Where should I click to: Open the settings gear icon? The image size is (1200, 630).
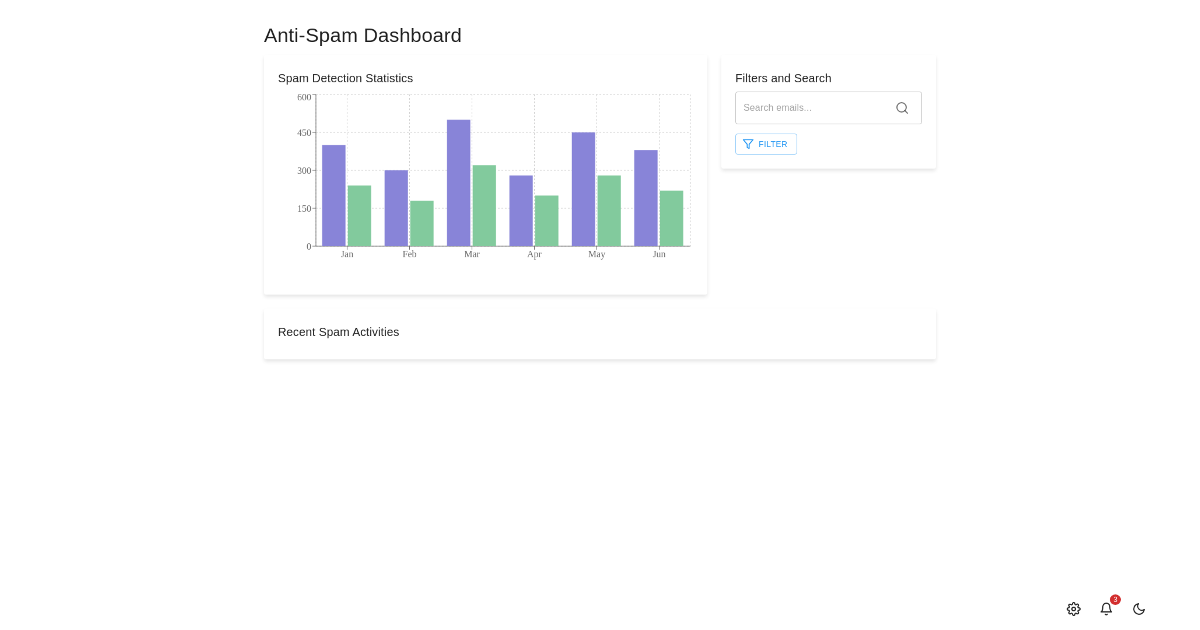(x=1073, y=609)
